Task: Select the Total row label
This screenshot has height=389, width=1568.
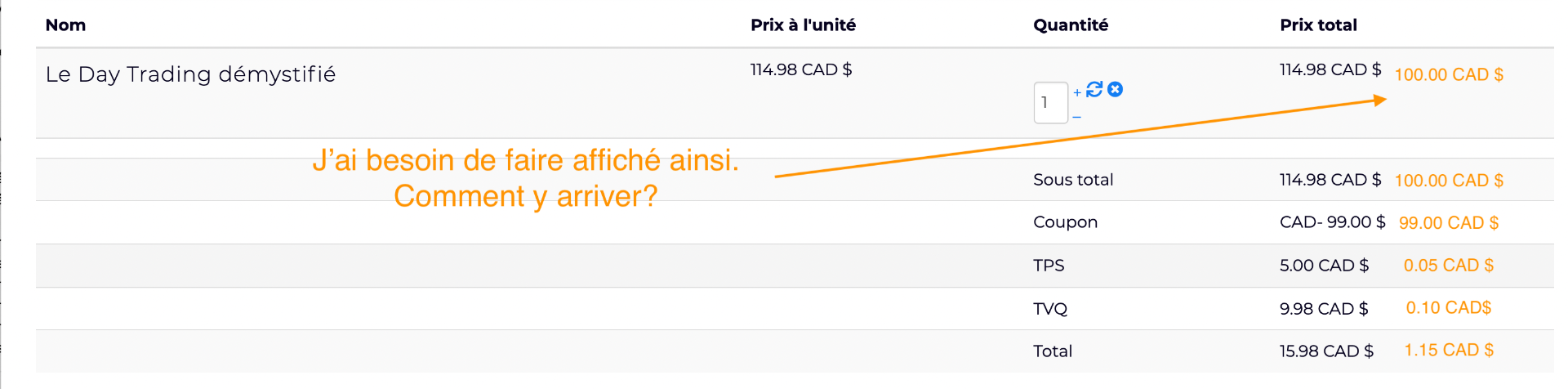Action: [x=1052, y=351]
